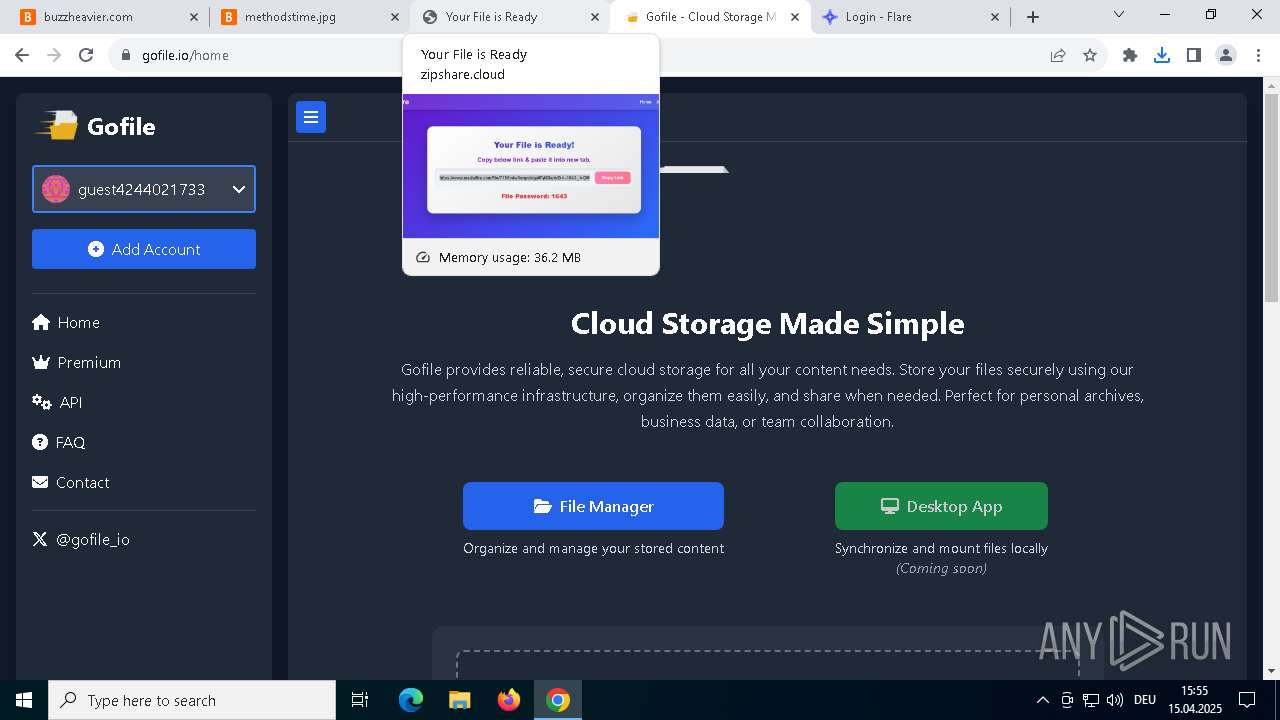Screen dimensions: 1280x720
Task: Click the taskbar search box
Action: tap(192, 700)
